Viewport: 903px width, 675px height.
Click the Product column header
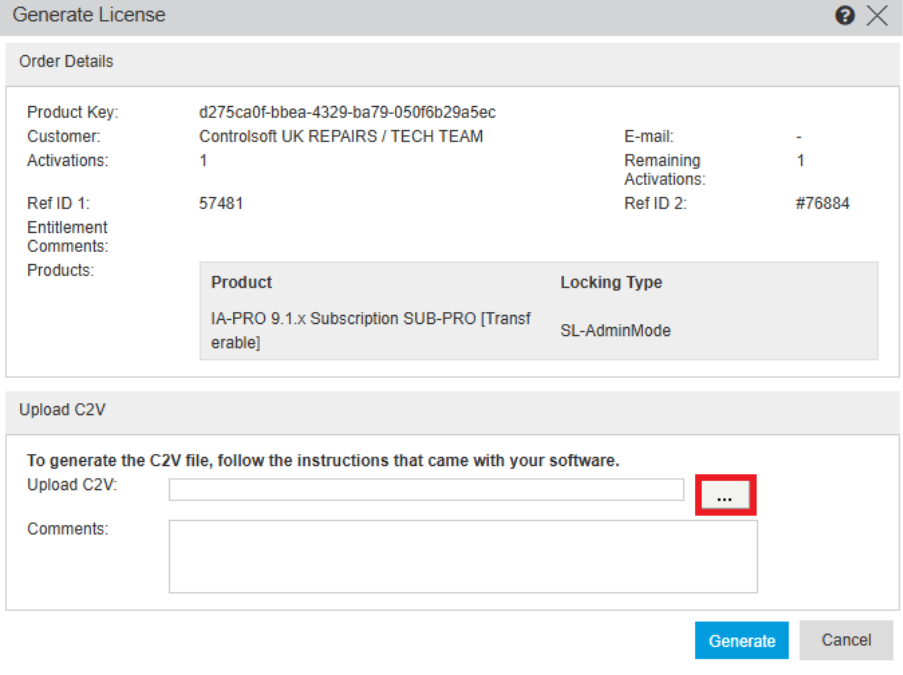coord(241,282)
